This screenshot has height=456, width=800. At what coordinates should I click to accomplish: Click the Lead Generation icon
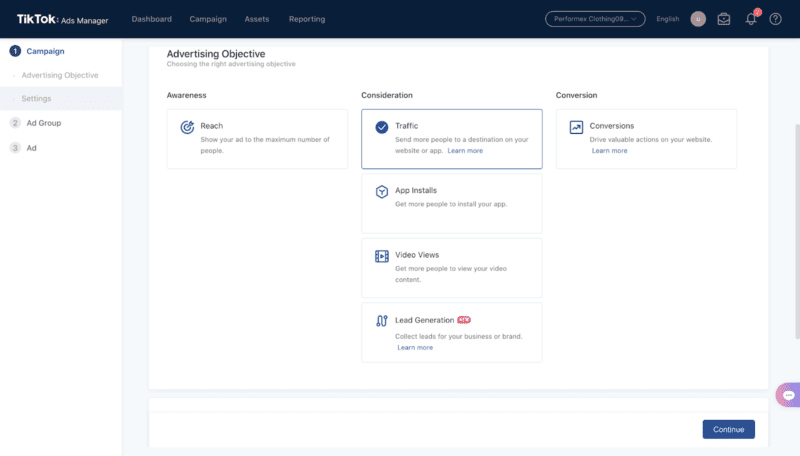pyautogui.click(x=381, y=321)
